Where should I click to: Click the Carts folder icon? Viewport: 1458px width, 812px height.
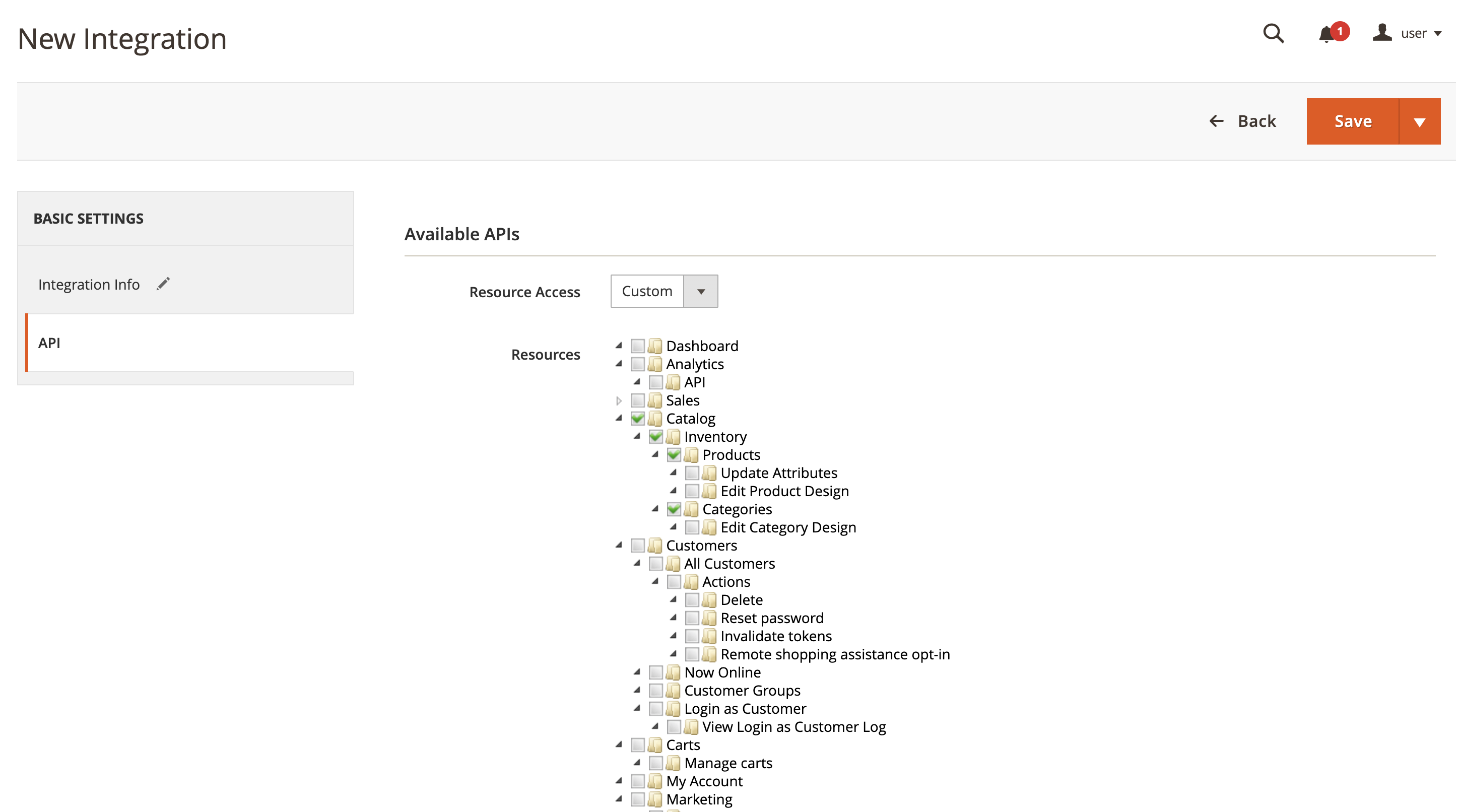pos(655,745)
